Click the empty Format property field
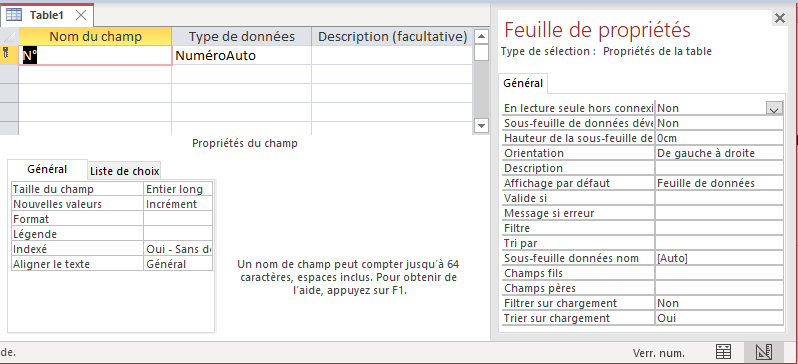The image size is (798, 364). (x=178, y=219)
